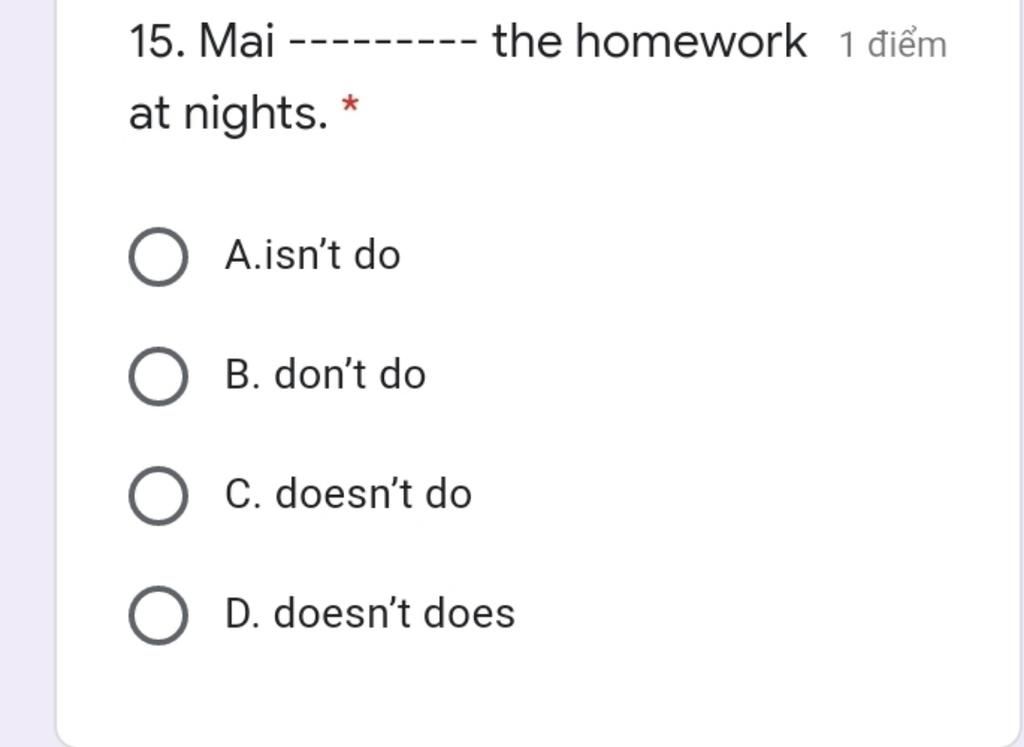Image resolution: width=1024 pixels, height=747 pixels.
Task: Click the word the before homework
Action: 527,41
